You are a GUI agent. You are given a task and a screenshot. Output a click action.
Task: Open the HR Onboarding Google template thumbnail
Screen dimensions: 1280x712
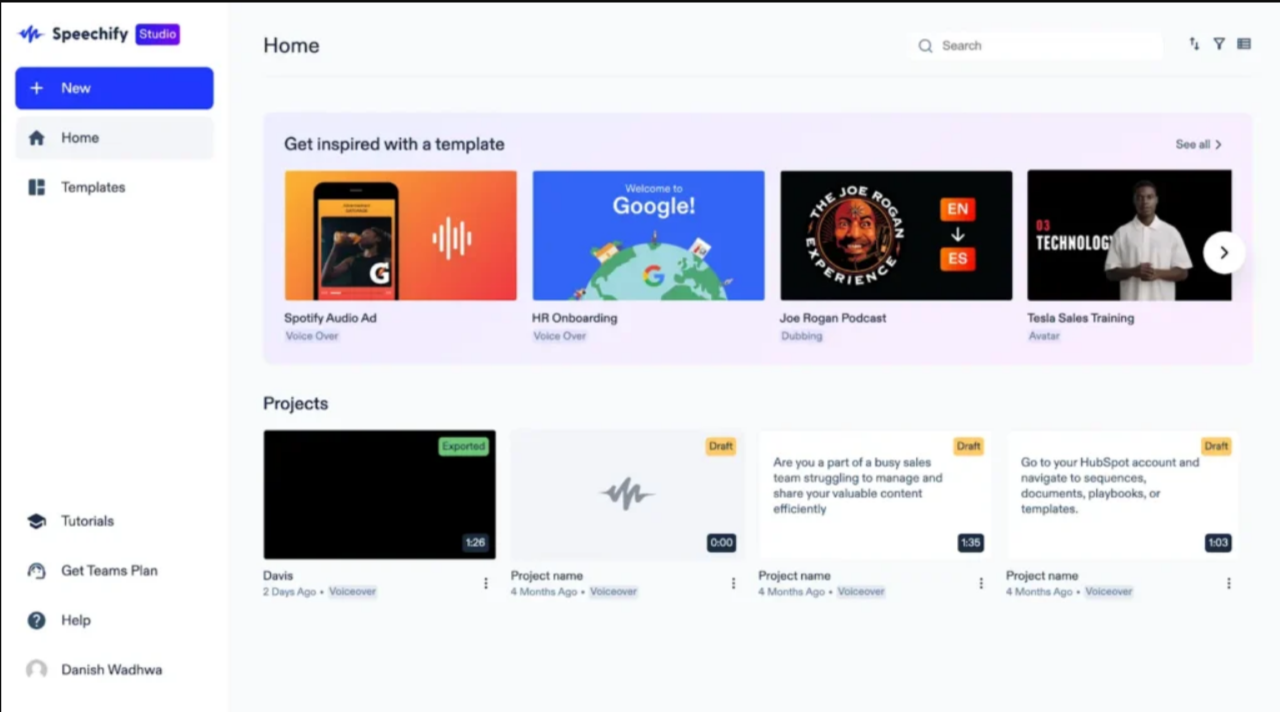coord(648,236)
